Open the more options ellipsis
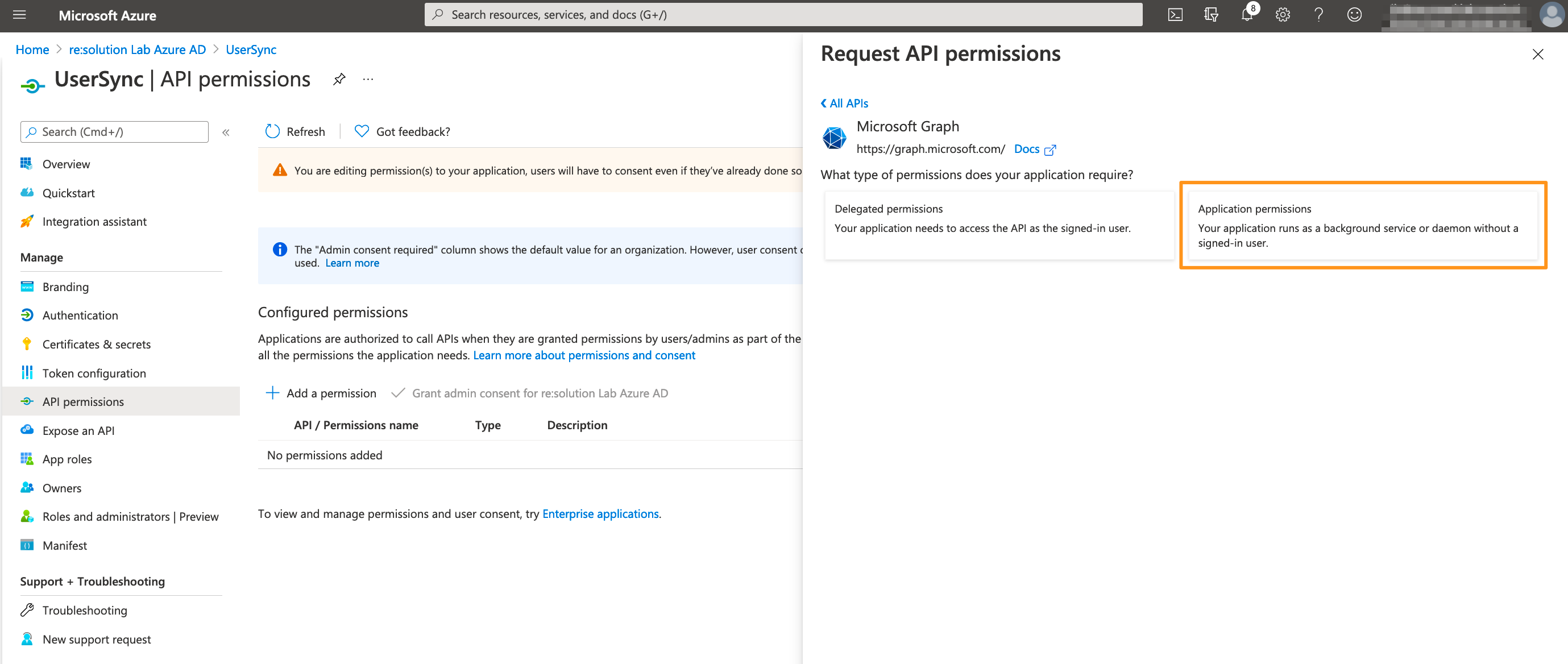The height and width of the screenshot is (664, 1568). (368, 79)
